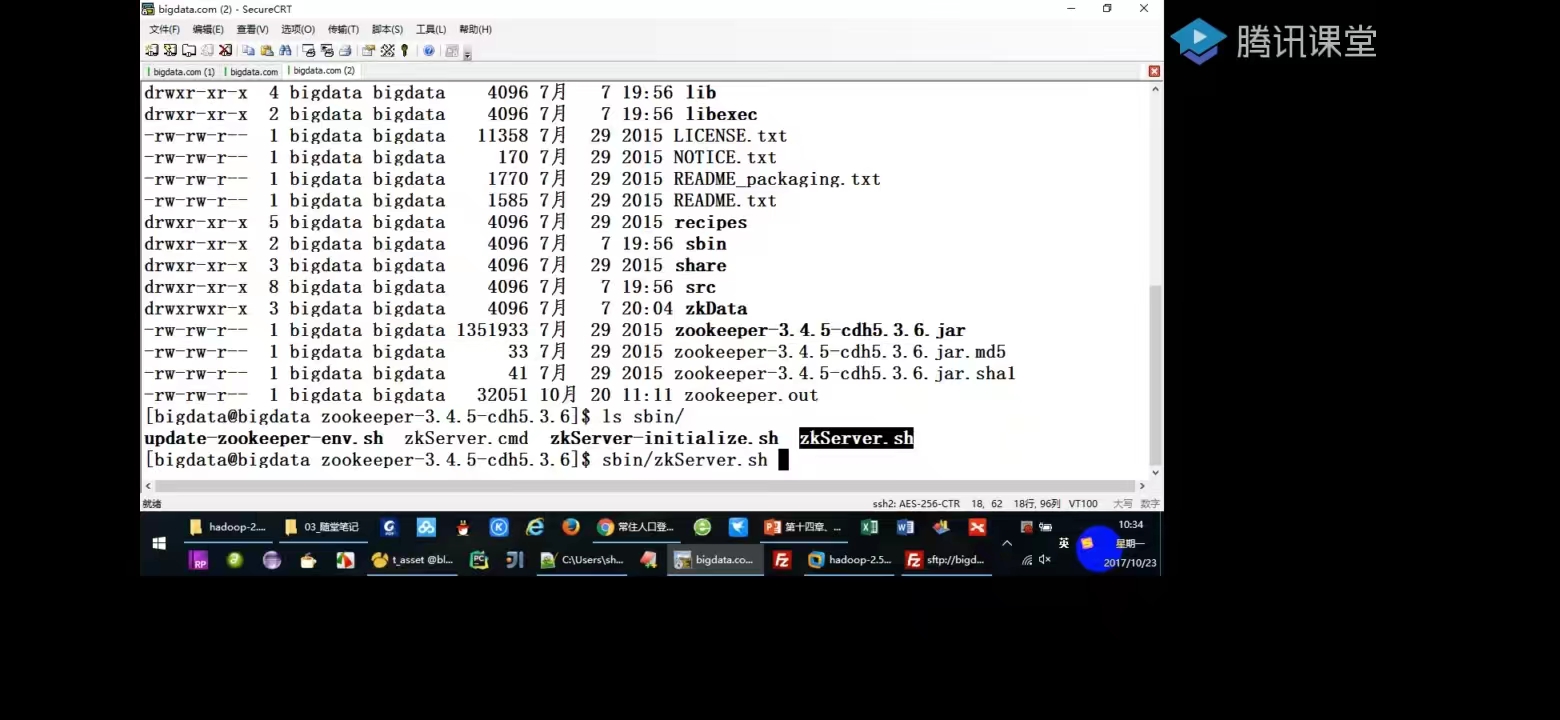The image size is (1560, 720).
Task: Click the ssh2: AES-256-CTR status bar entry
Action: tap(916, 504)
